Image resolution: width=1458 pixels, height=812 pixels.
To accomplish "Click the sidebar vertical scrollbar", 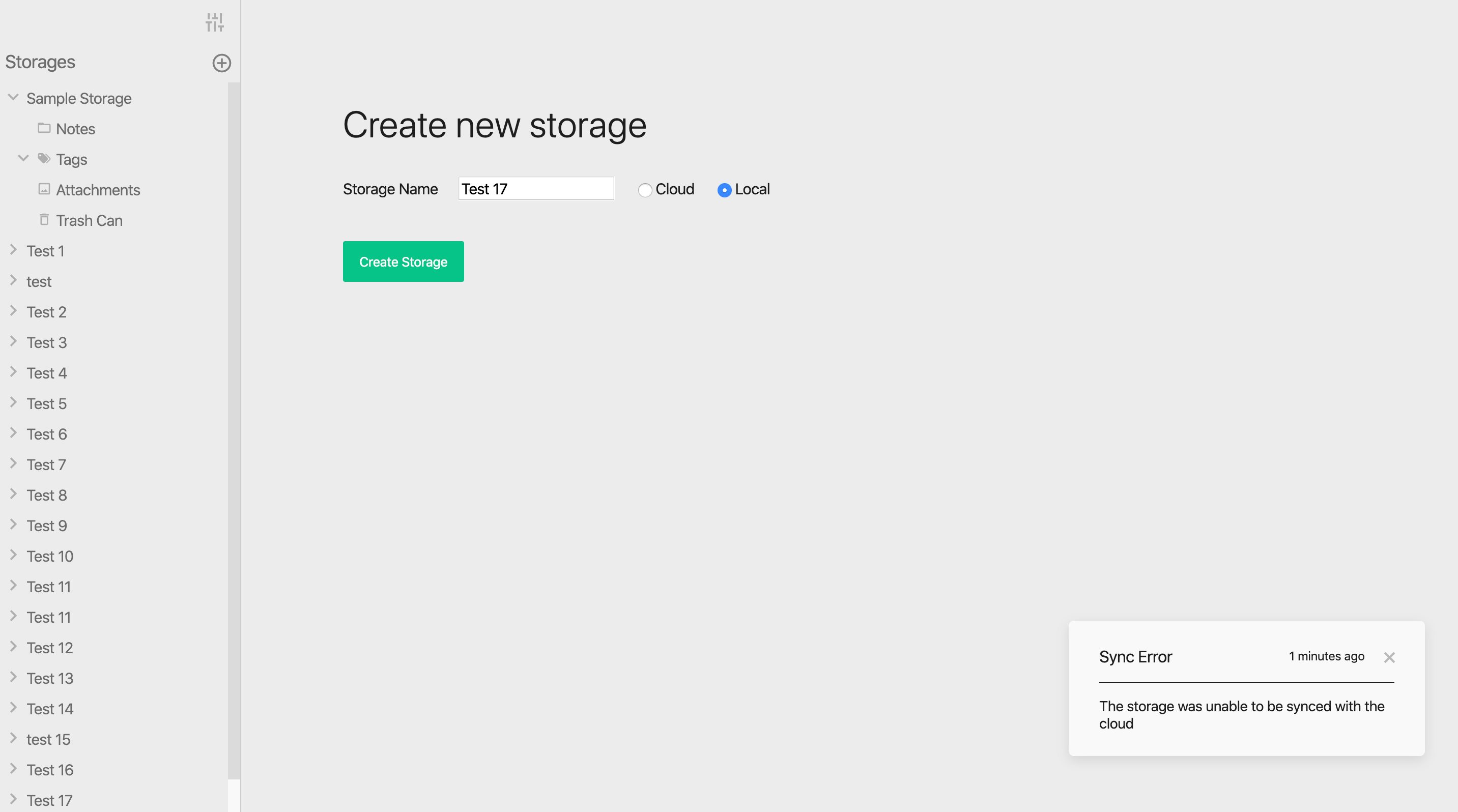I will (234, 430).
